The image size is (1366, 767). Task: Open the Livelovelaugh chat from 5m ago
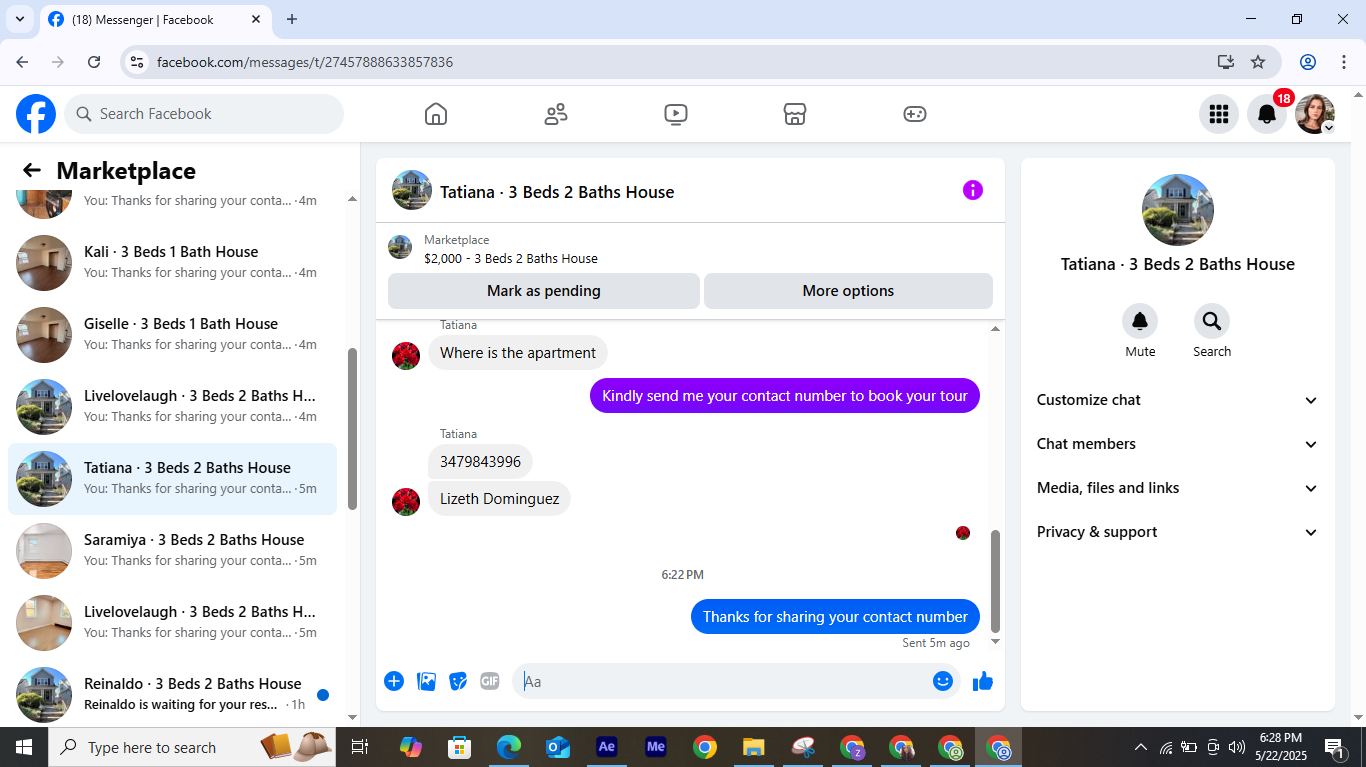(172, 623)
